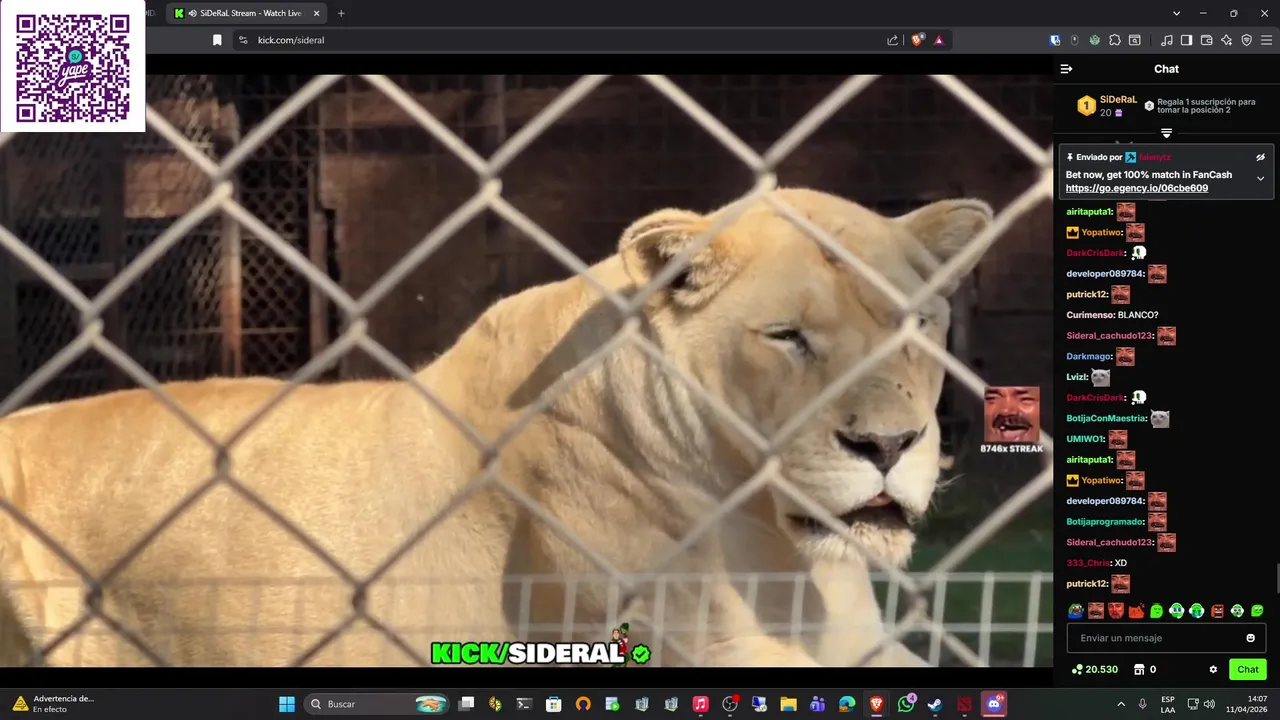
Task: Hide the pinned message with the eye icon
Action: click(1260, 157)
